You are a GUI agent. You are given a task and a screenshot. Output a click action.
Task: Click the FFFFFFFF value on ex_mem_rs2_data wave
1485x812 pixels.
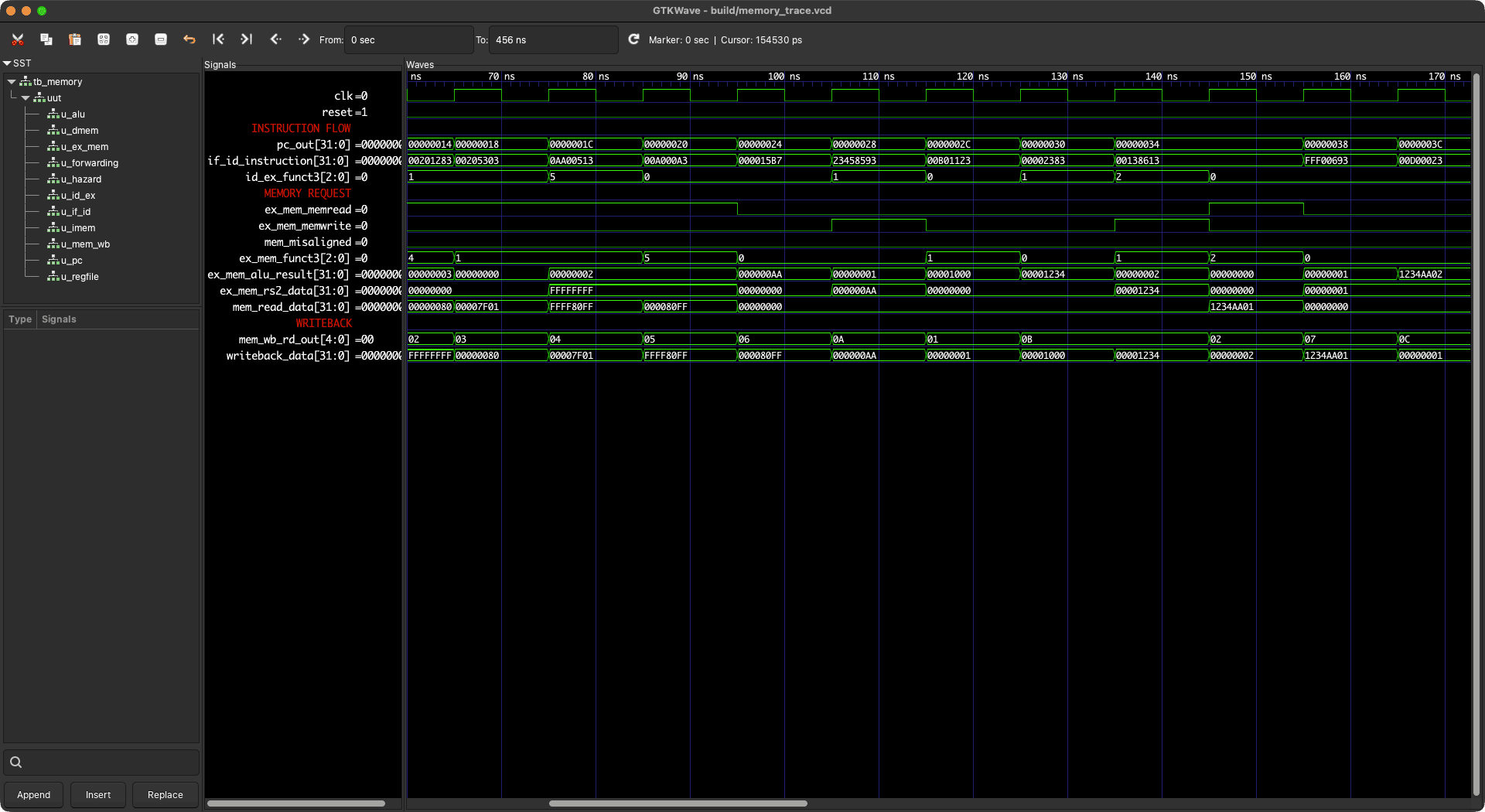tap(572, 291)
